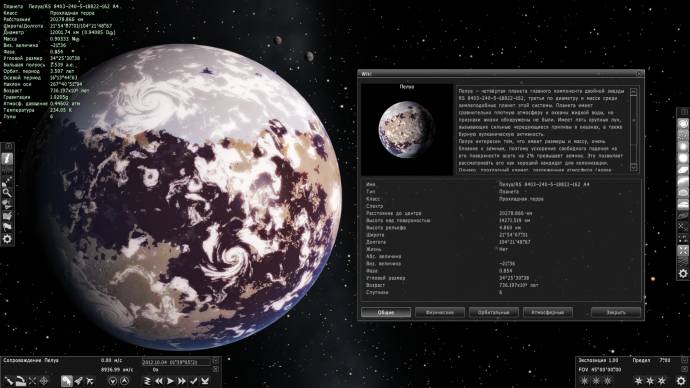Click the small button right of time rate value
Viewport: 690px width, 388px height.
tap(216, 370)
